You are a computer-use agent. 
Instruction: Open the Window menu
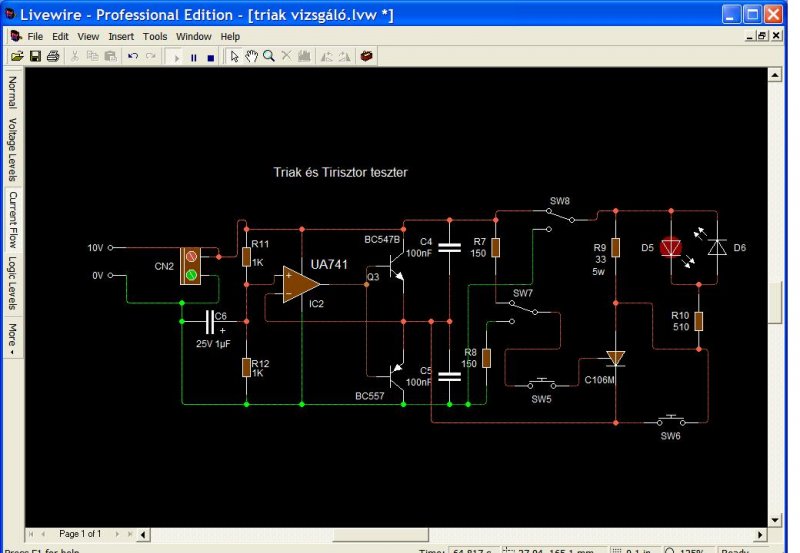click(x=193, y=37)
